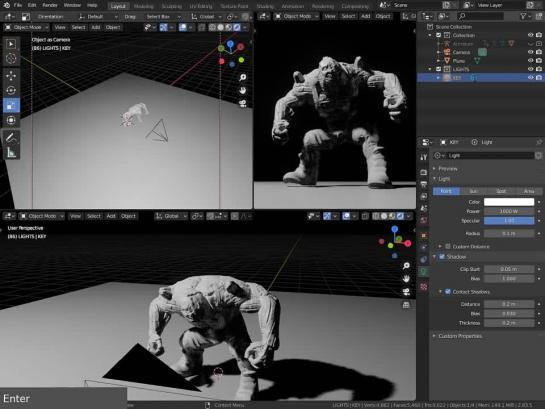Viewport: 545px width, 409px height.
Task: Open Object properties tab (orange square)
Action: click(x=423, y=235)
